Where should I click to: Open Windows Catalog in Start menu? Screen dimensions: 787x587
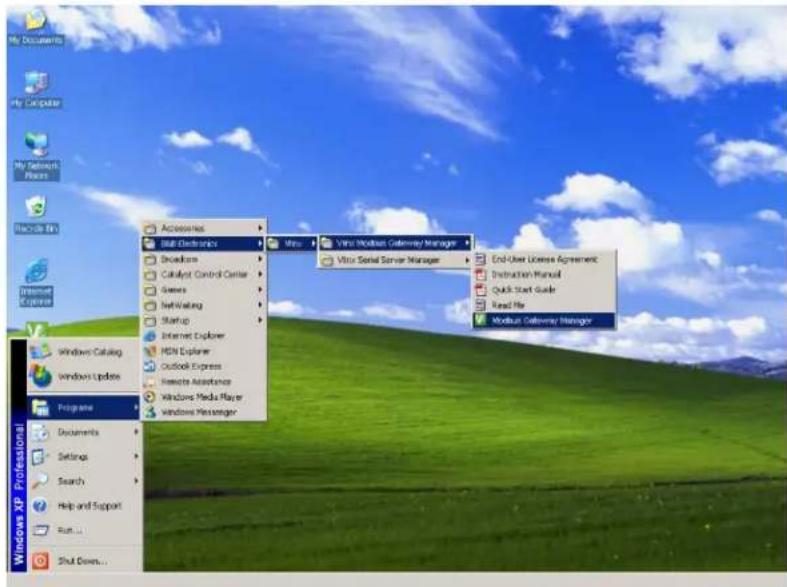point(84,352)
